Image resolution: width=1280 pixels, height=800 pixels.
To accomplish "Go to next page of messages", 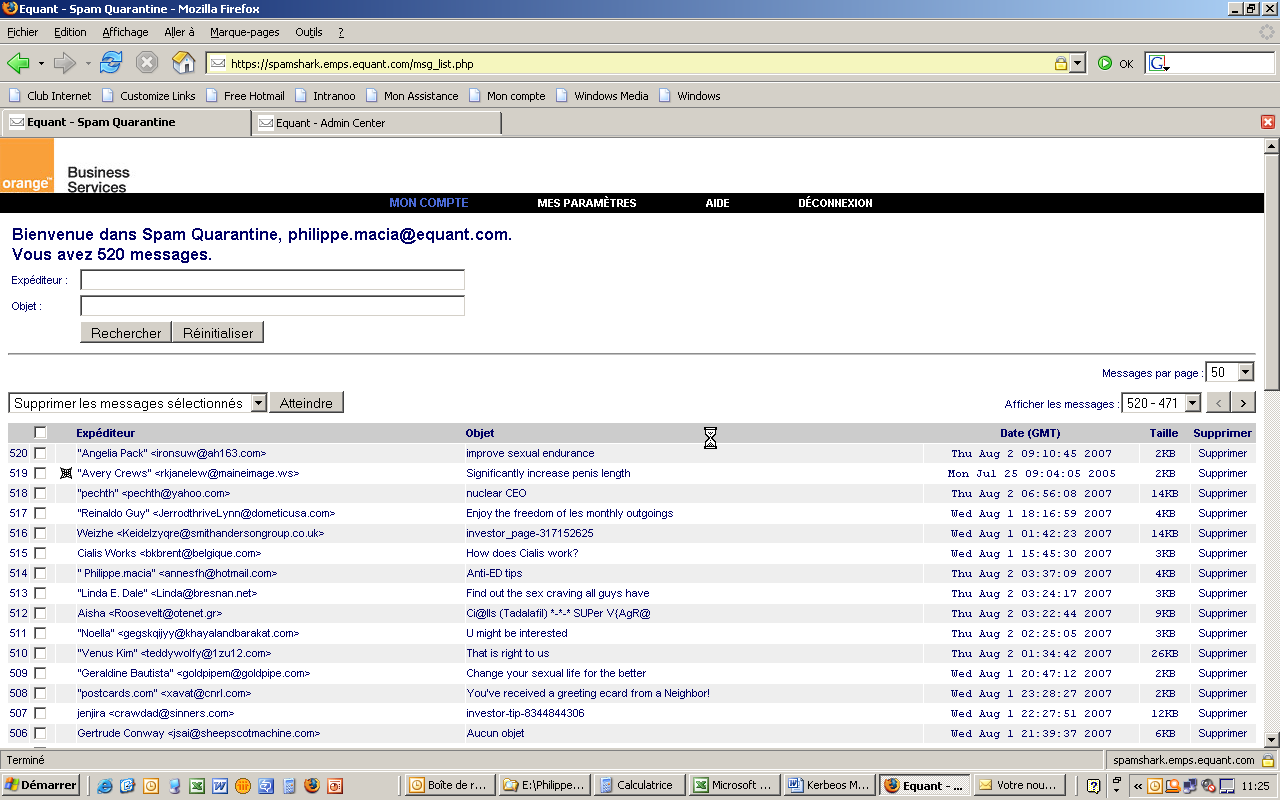I will [1243, 403].
